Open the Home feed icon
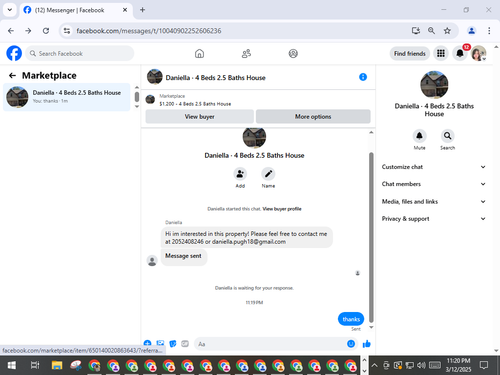The width and height of the screenshot is (500, 375). click(x=199, y=53)
